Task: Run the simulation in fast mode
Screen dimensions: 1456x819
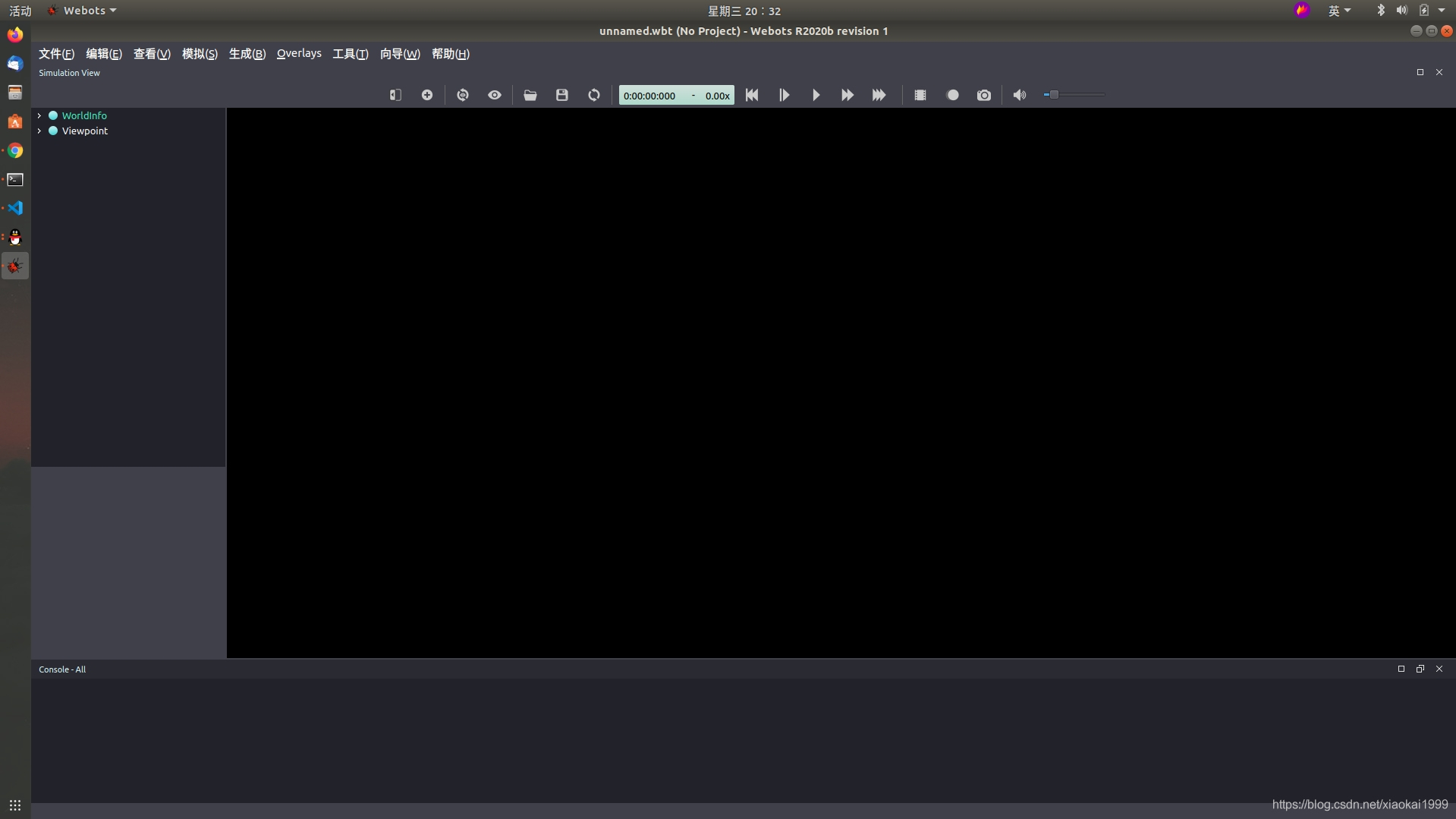Action: [x=847, y=95]
